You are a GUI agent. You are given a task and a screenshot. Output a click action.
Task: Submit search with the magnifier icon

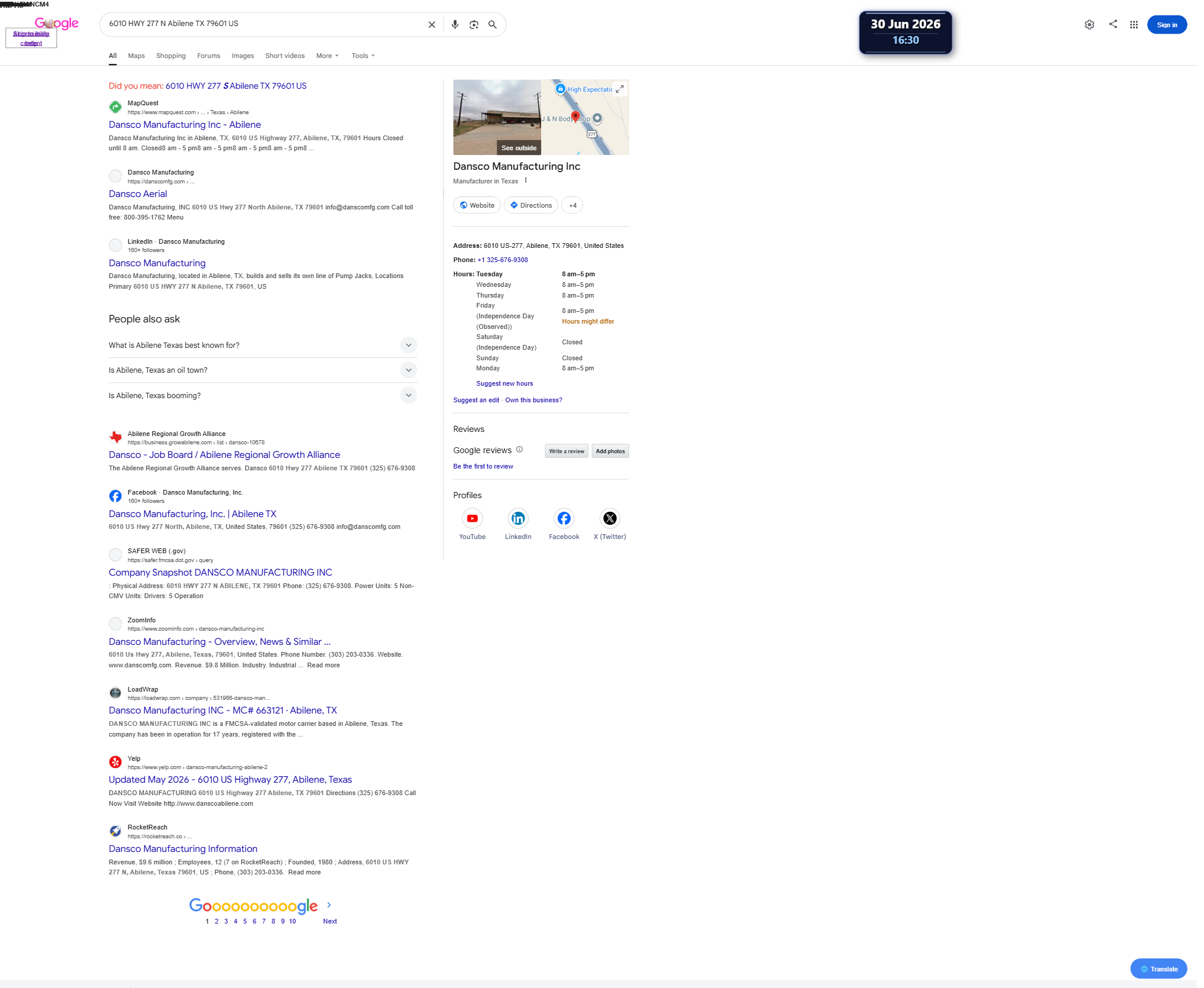[x=493, y=25]
